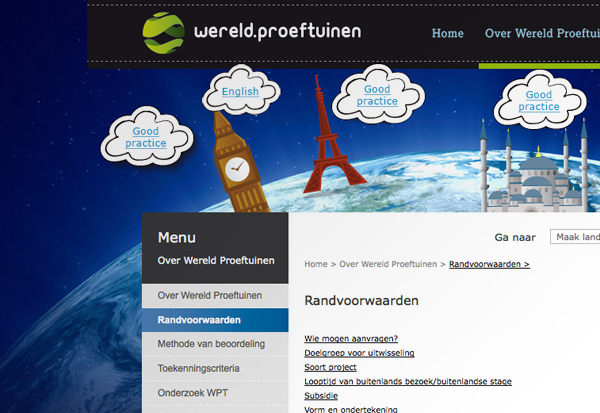Viewport: 600px width, 413px height.
Task: Open Onderzoek WPT sidebar item
Action: [215, 393]
